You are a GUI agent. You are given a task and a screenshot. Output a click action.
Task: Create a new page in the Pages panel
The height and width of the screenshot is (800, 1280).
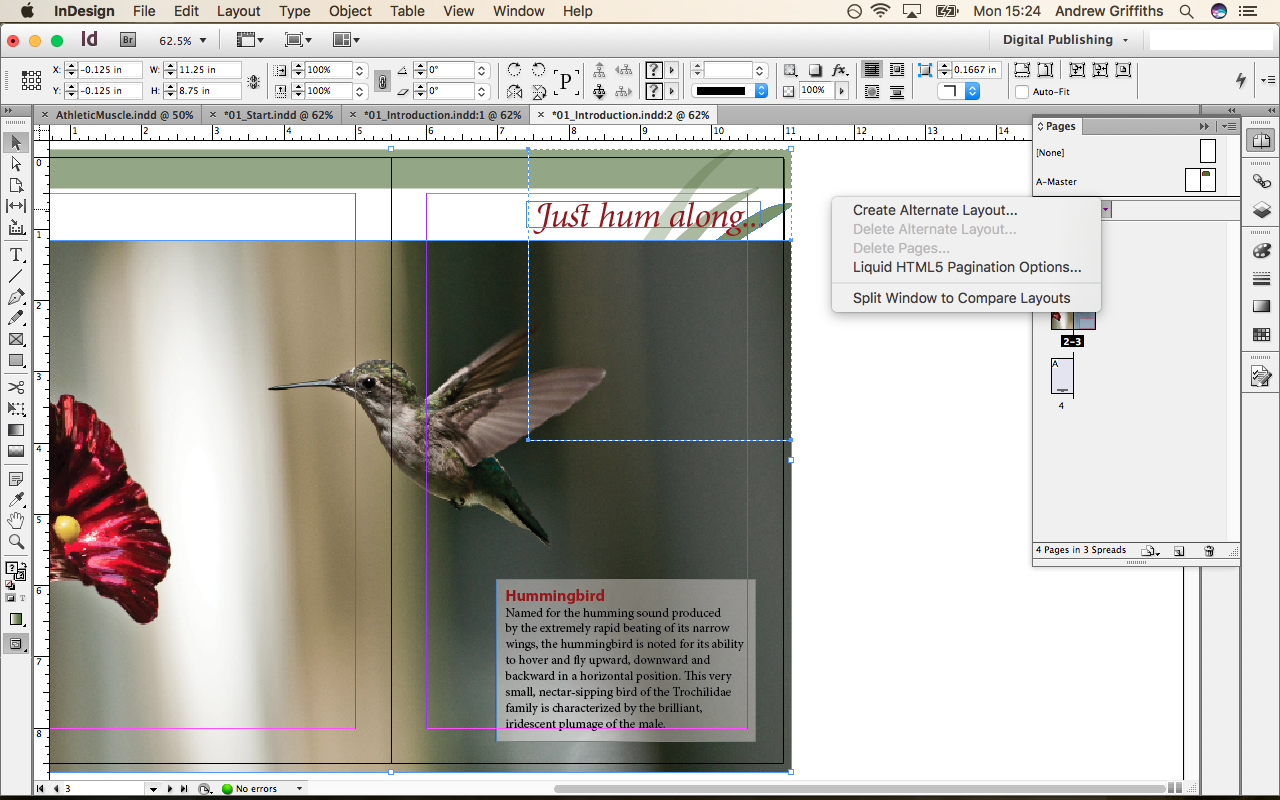point(1180,550)
